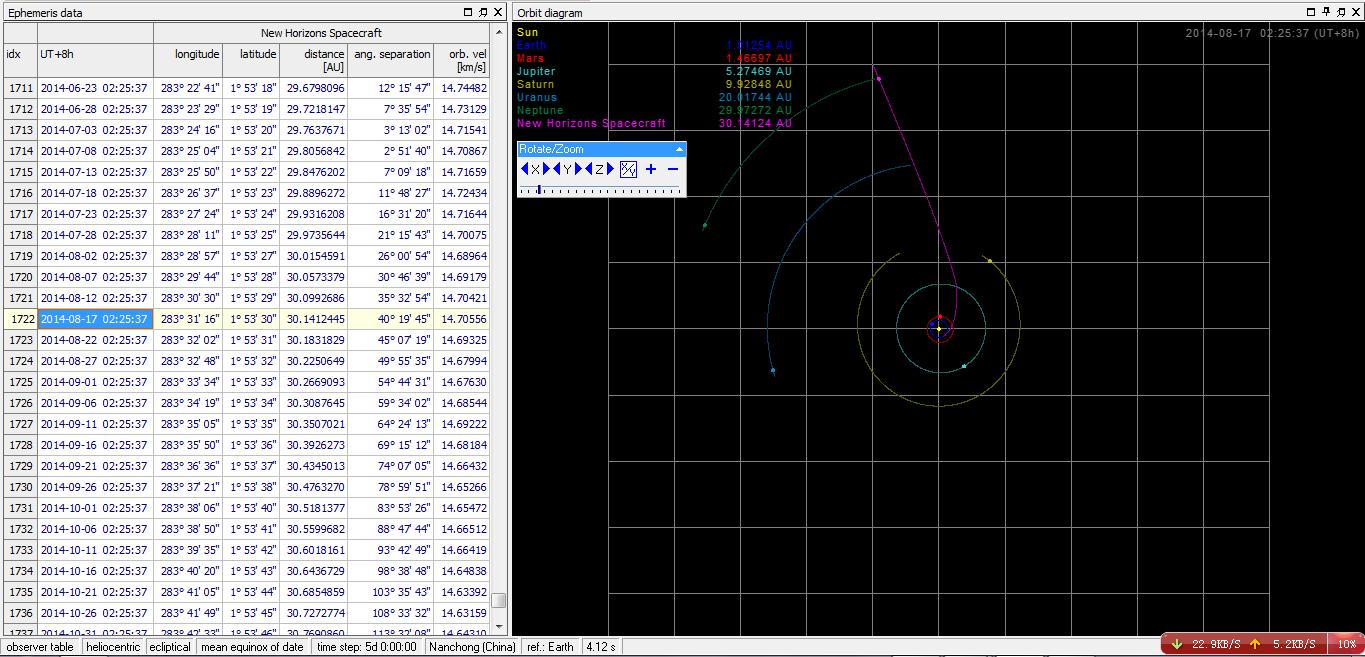Zoom in with the plus icon
This screenshot has height=657, width=1365.
pyautogui.click(x=651, y=169)
